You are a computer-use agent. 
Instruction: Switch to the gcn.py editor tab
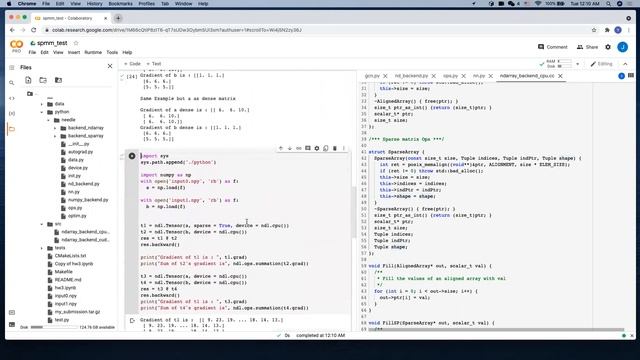tap(372, 76)
